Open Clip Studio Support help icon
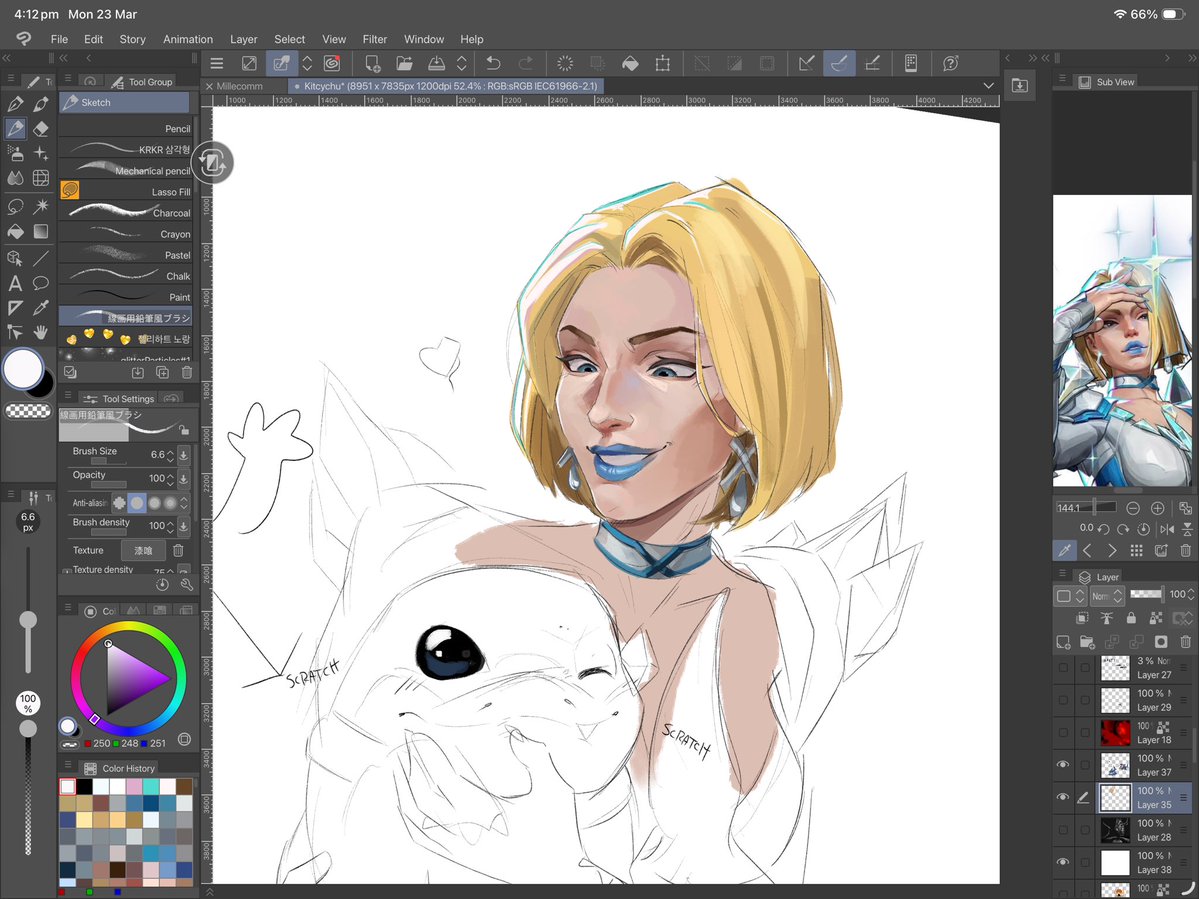 pos(950,63)
